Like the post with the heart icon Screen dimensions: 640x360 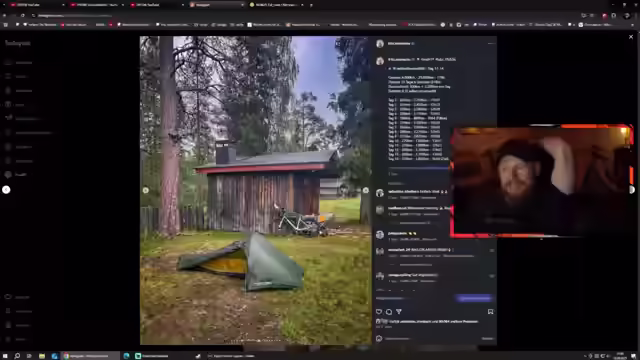[x=379, y=312]
